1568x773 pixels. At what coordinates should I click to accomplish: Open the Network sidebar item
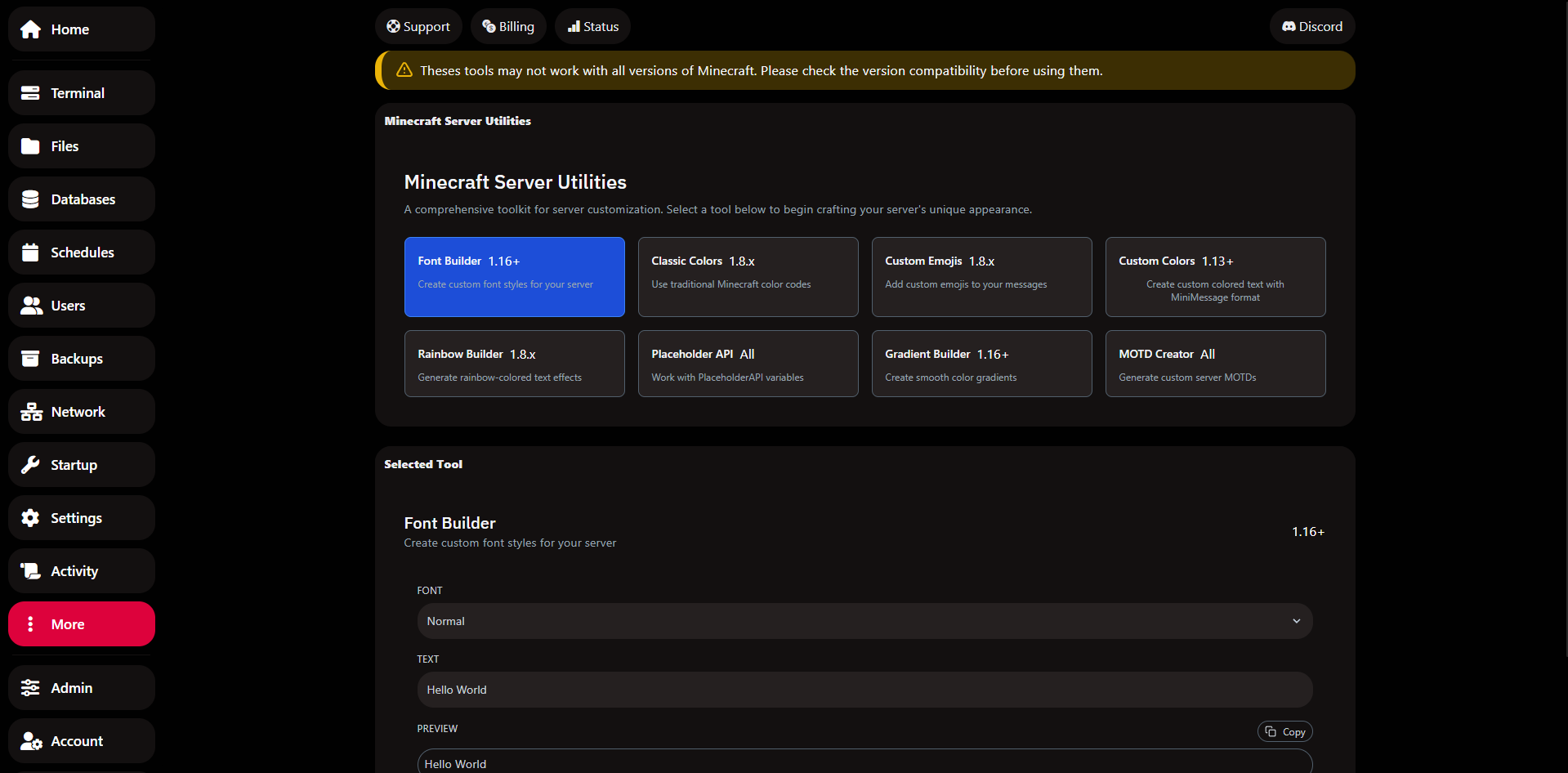82,412
